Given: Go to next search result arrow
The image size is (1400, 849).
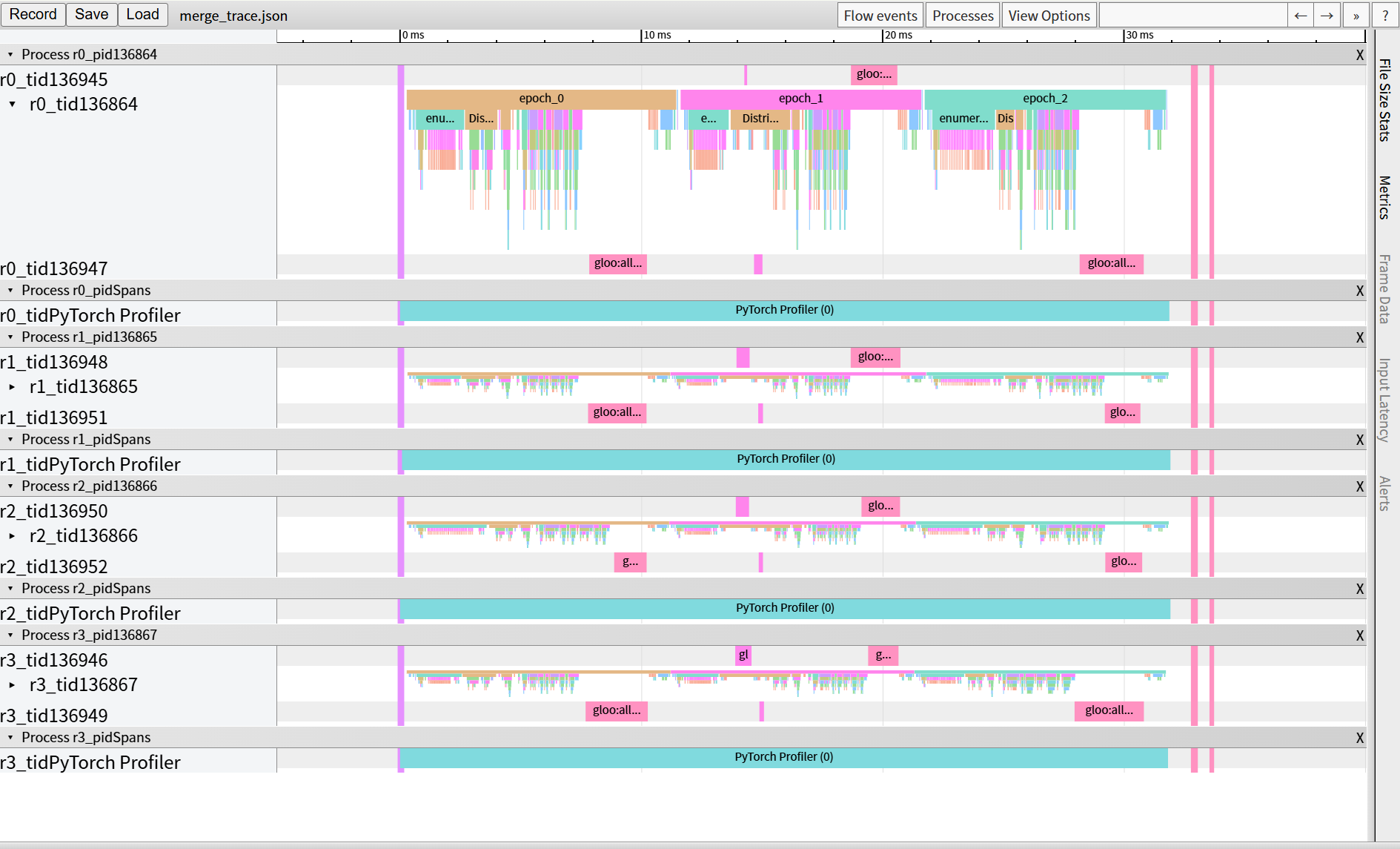Looking at the screenshot, I should tap(1327, 16).
